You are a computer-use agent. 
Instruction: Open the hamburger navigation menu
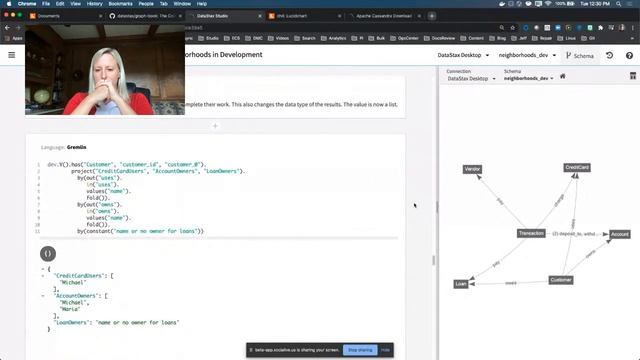pyautogui.click(x=11, y=55)
